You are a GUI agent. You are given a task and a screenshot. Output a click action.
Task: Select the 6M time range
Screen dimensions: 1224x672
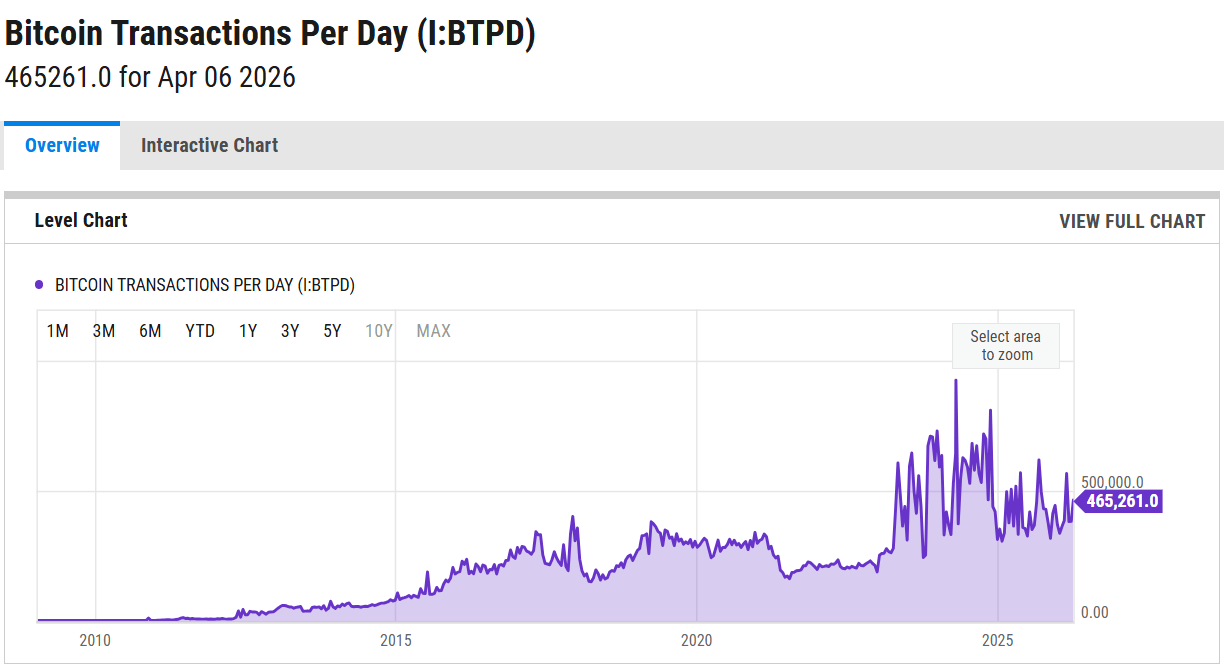(x=150, y=330)
